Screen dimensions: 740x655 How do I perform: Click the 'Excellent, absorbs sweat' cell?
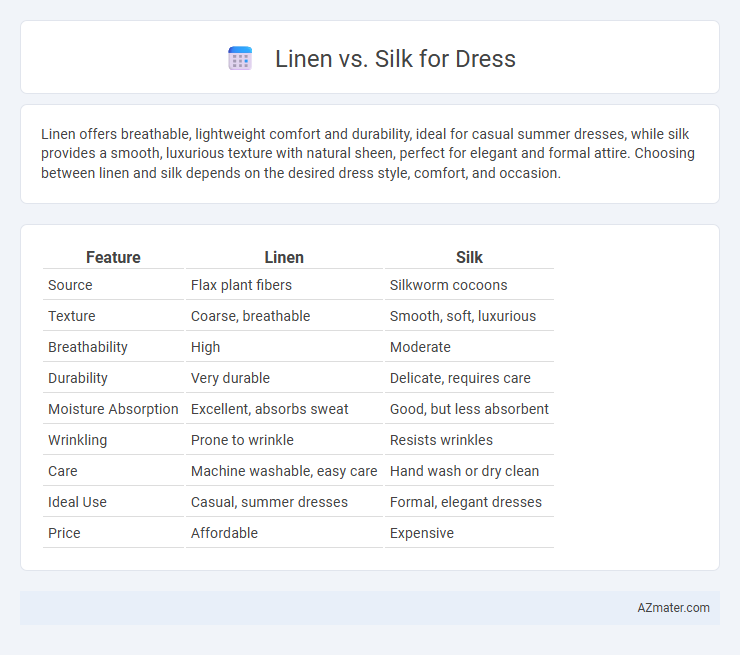[x=284, y=409]
